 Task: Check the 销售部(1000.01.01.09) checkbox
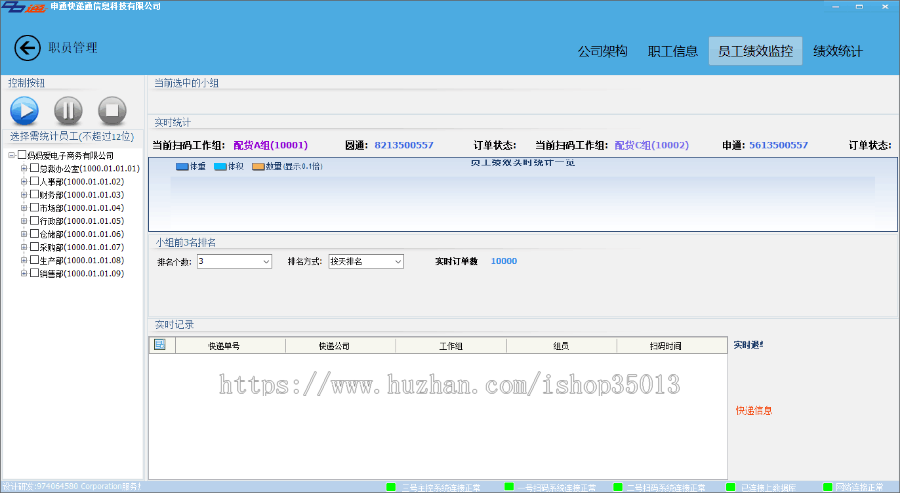pos(34,273)
